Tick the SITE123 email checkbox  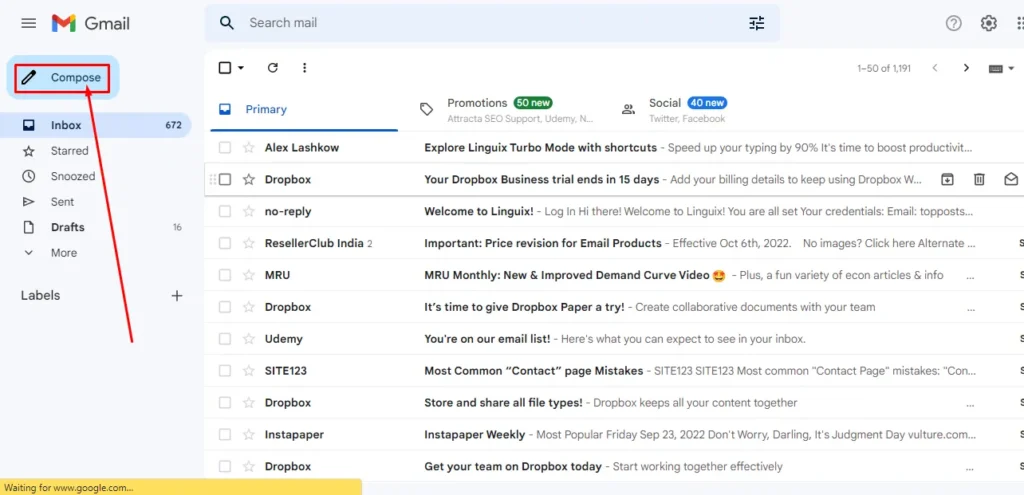[225, 371]
